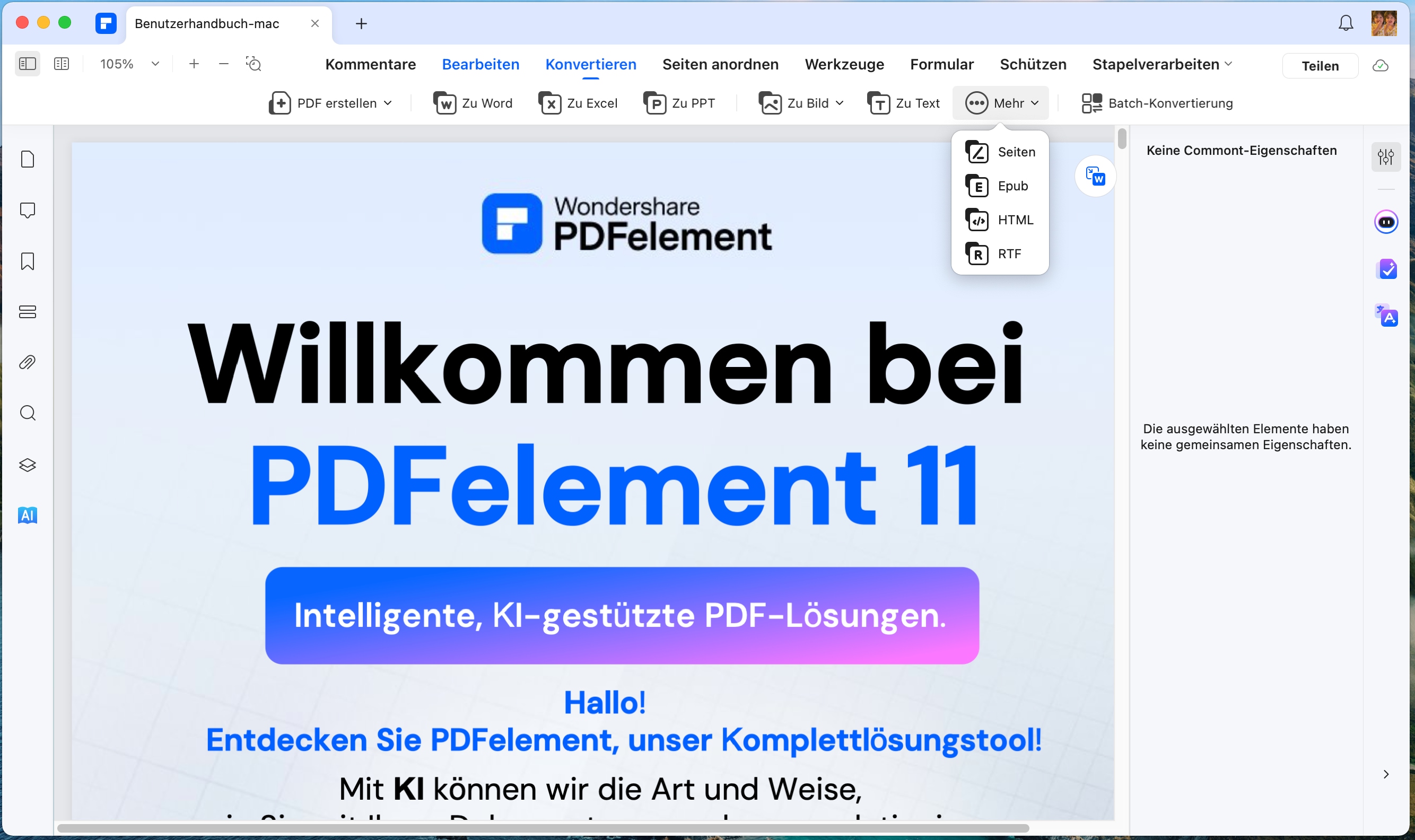Collapse the Mehr dropdown menu
This screenshot has height=840, width=1415.
[1000, 103]
